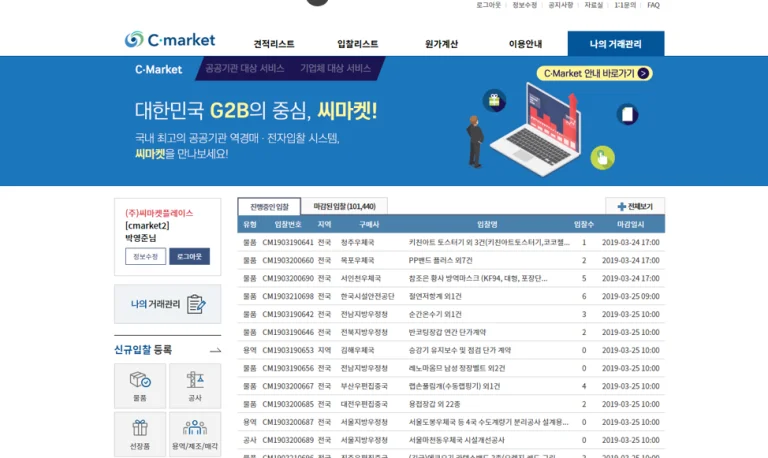Click the 전체보기 button
Screen dimensions: 768x458
coord(635,207)
